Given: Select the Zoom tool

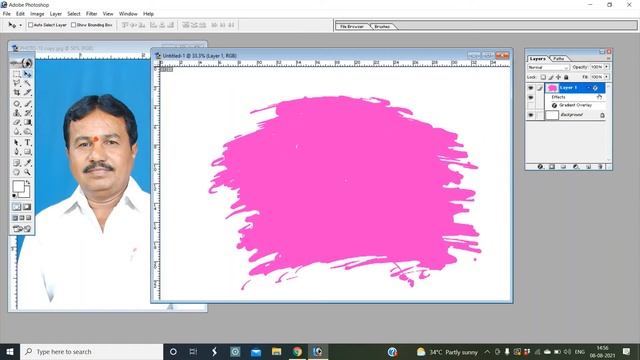Looking at the screenshot, I should point(27,172).
